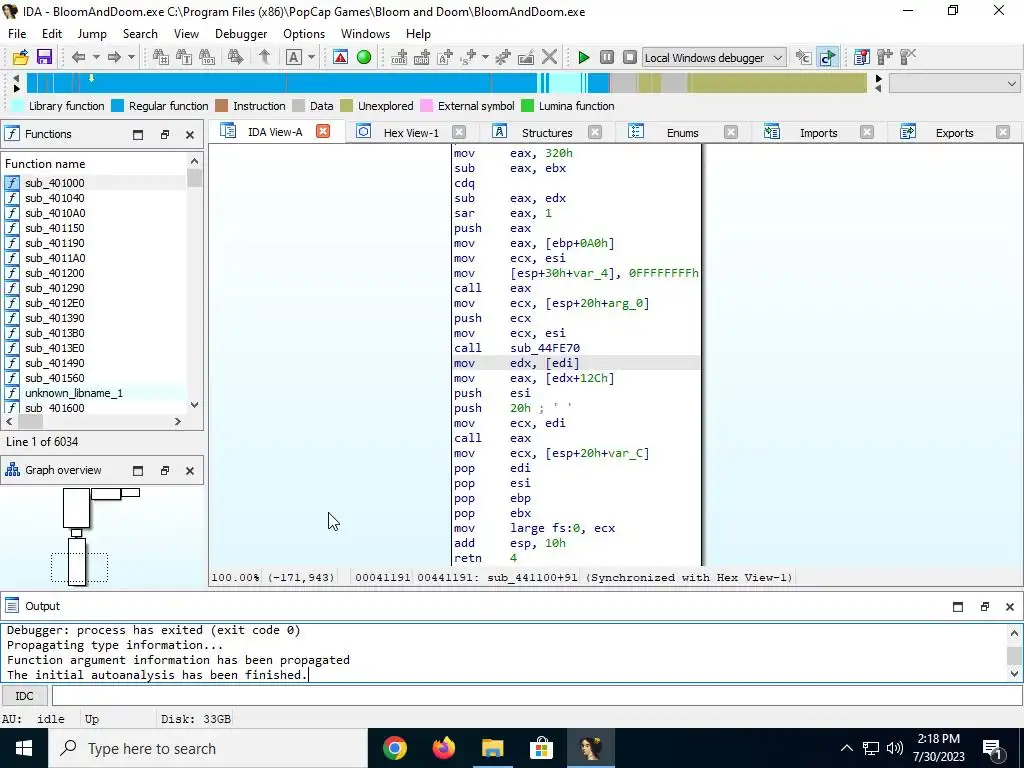Click the delete breakpoint X icon
This screenshot has height=768, width=1024.
pos(908,57)
